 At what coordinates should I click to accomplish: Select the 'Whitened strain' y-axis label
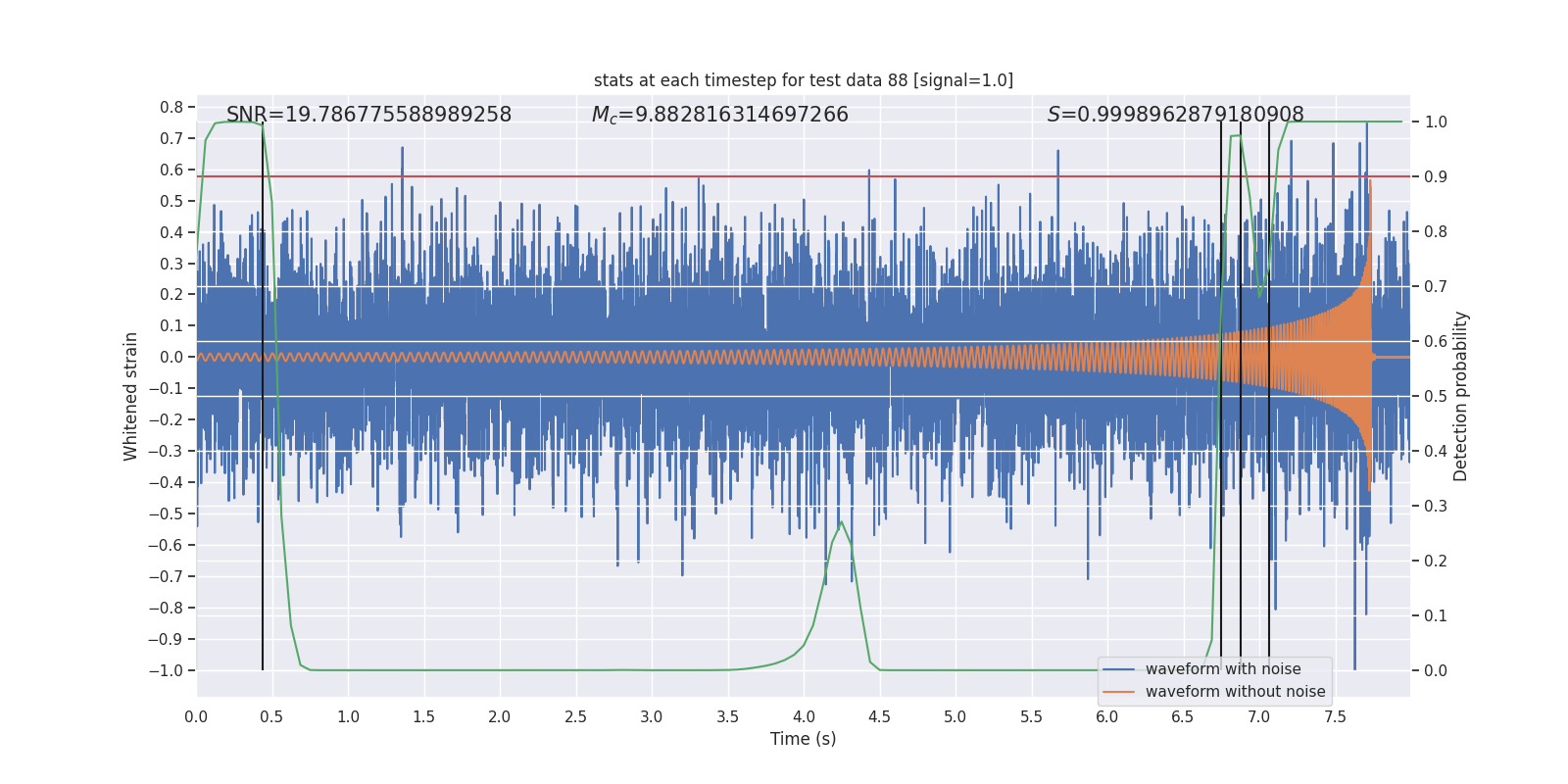tap(130, 396)
